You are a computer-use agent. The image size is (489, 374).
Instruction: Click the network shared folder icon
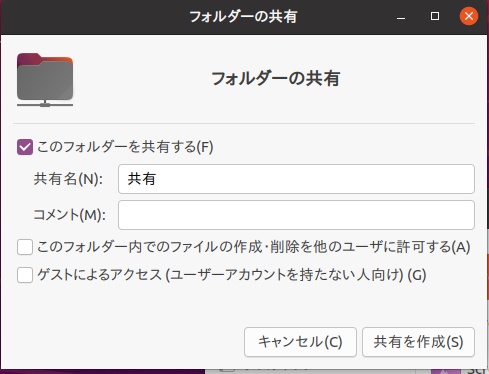45,80
